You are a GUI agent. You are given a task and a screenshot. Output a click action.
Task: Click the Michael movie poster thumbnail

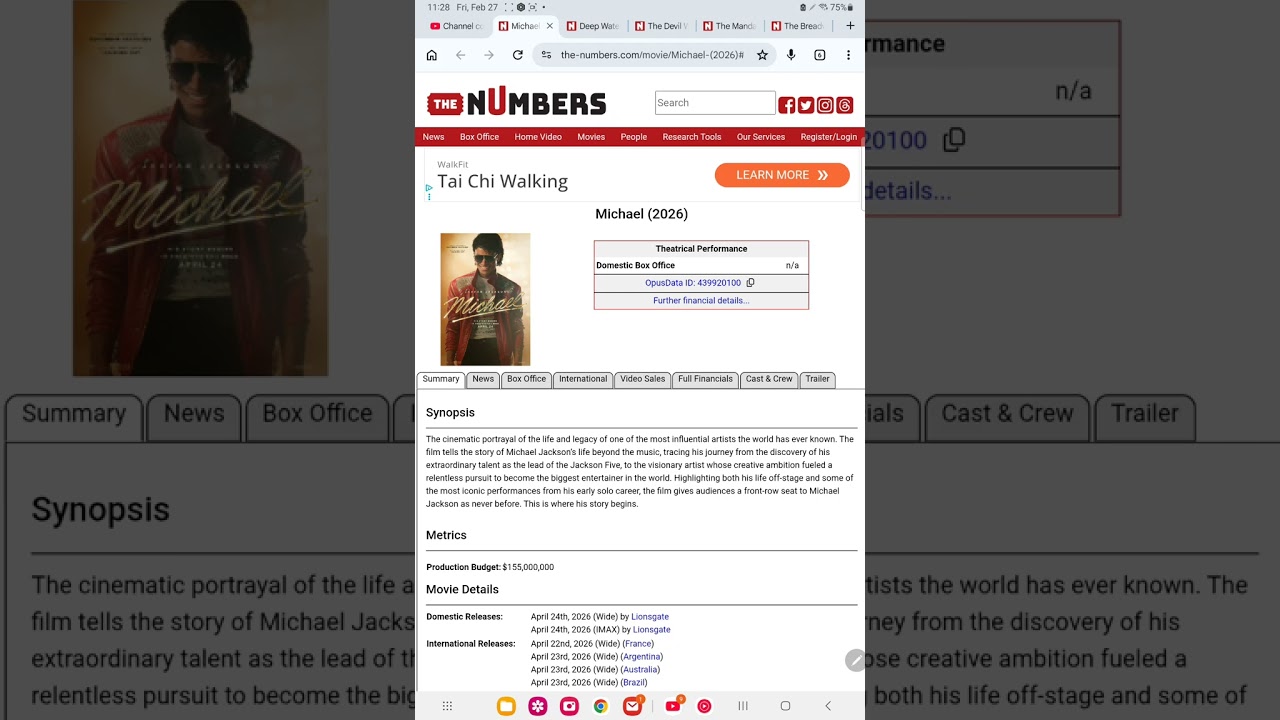(x=485, y=299)
